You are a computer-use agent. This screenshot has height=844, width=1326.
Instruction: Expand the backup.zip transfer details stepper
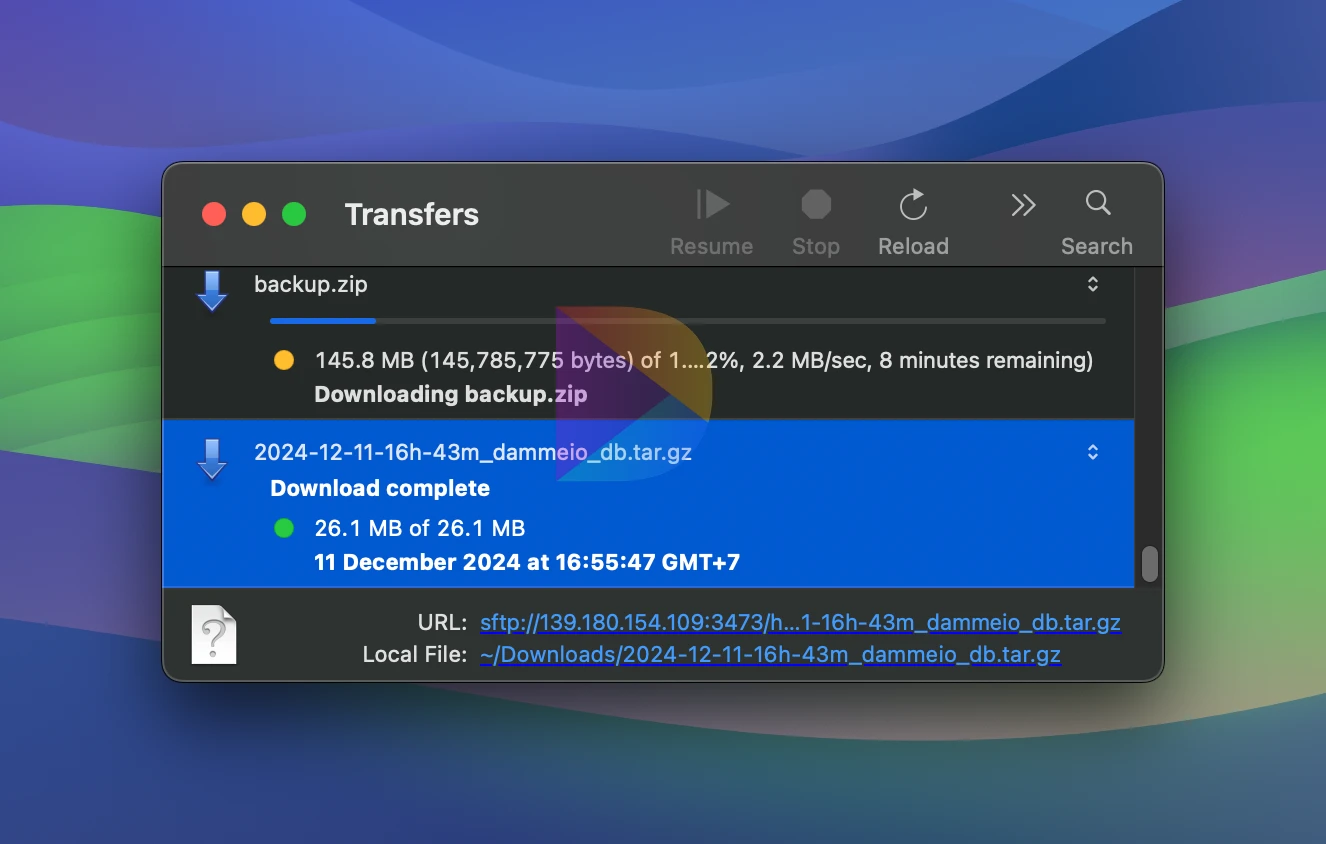1093,285
